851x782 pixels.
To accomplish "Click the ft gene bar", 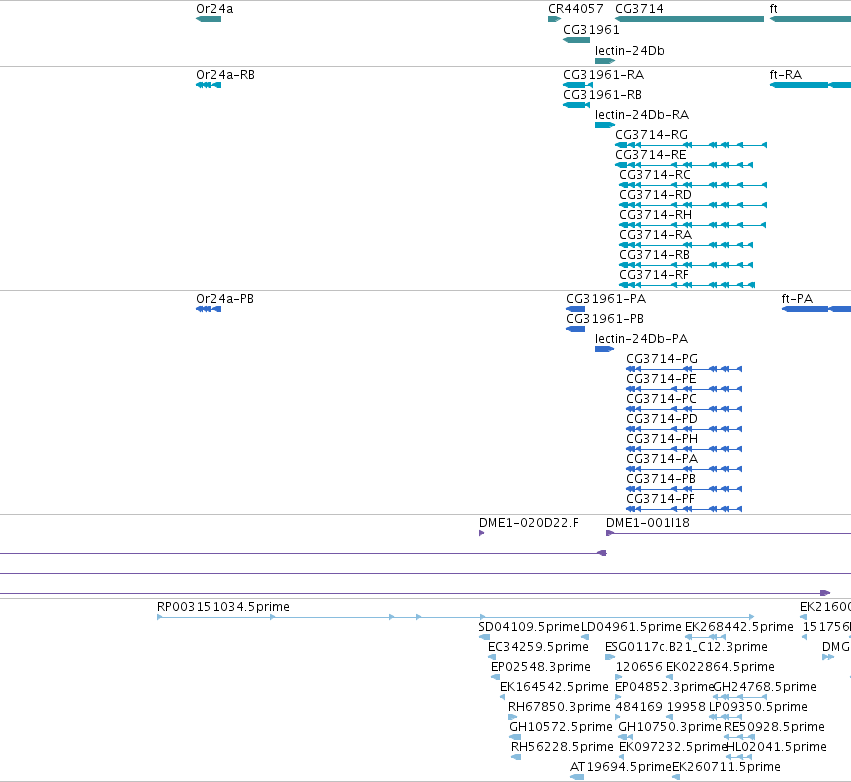I will pos(810,19).
